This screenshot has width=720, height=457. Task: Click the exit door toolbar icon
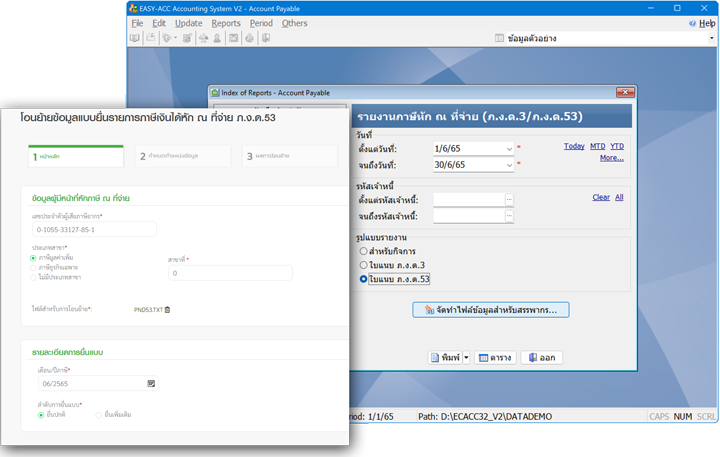(266, 38)
